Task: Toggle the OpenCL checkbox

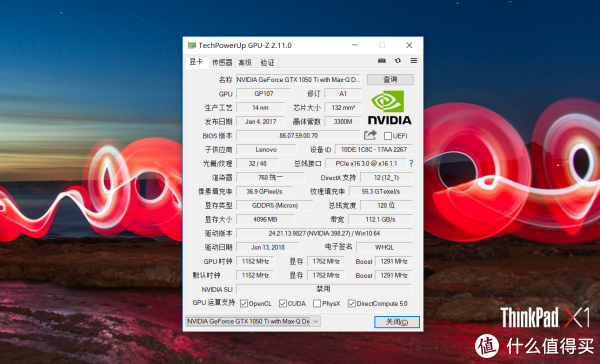Action: (x=244, y=304)
